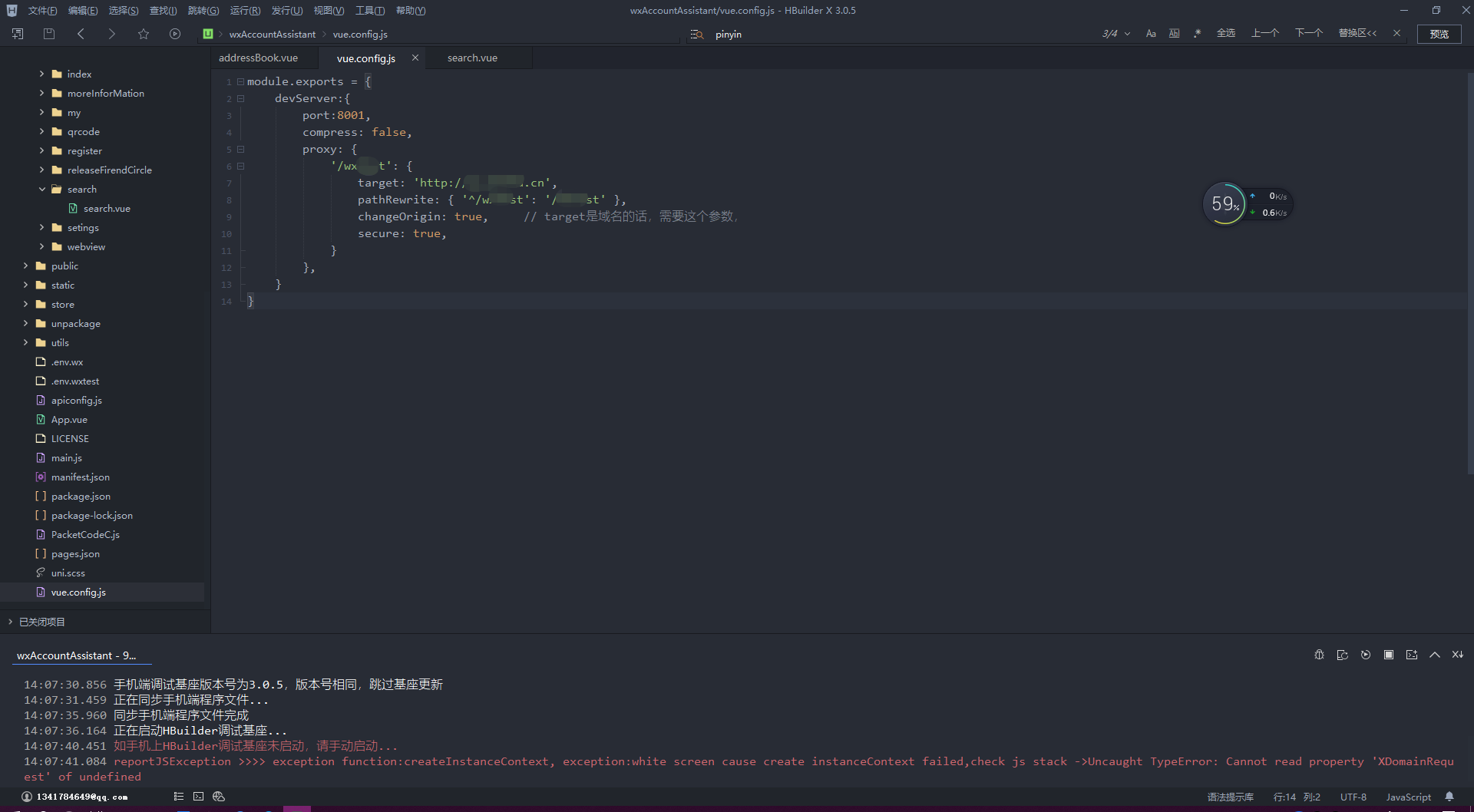Screen dimensions: 1474x812
Task: Switch to search.vue editor tab
Action: (x=472, y=58)
